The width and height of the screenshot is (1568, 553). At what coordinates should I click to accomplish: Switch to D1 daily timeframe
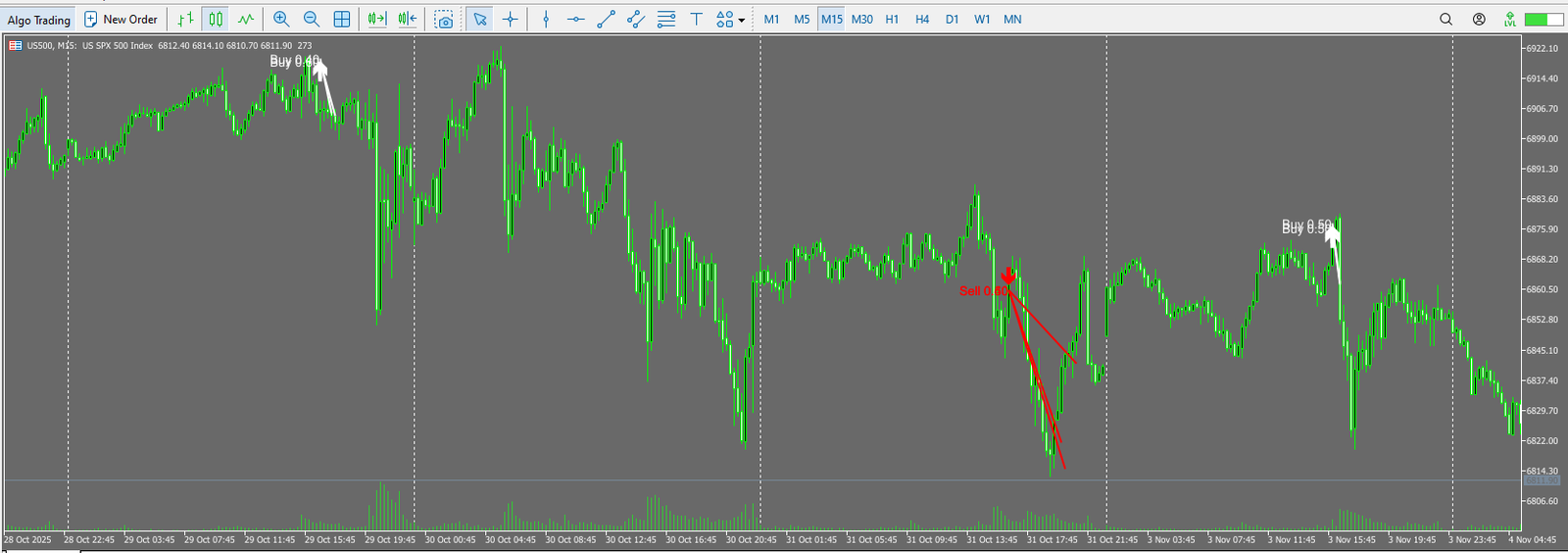tap(953, 20)
